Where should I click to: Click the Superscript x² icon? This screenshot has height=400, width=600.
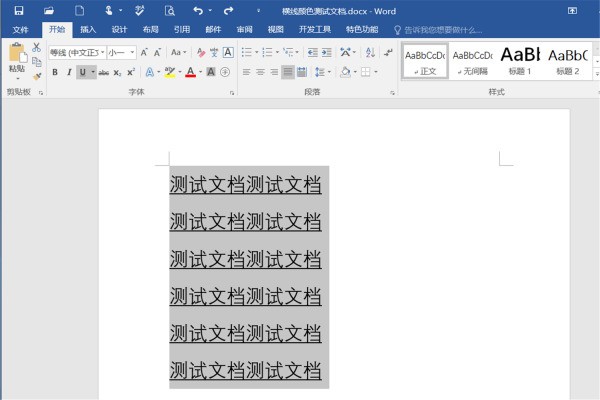[x=131, y=72]
